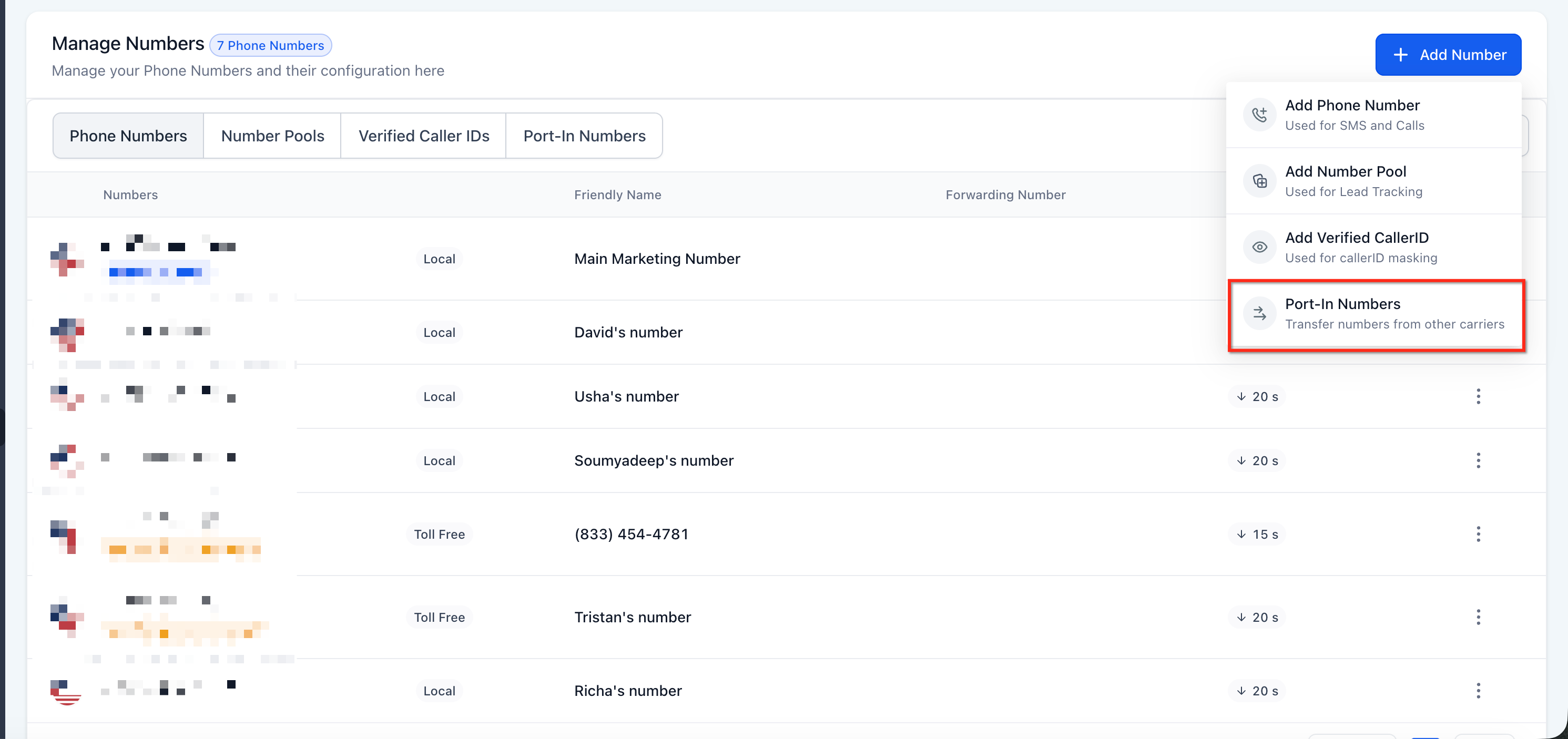
Task: Click the plus icon in Add Number
Action: 1400,55
